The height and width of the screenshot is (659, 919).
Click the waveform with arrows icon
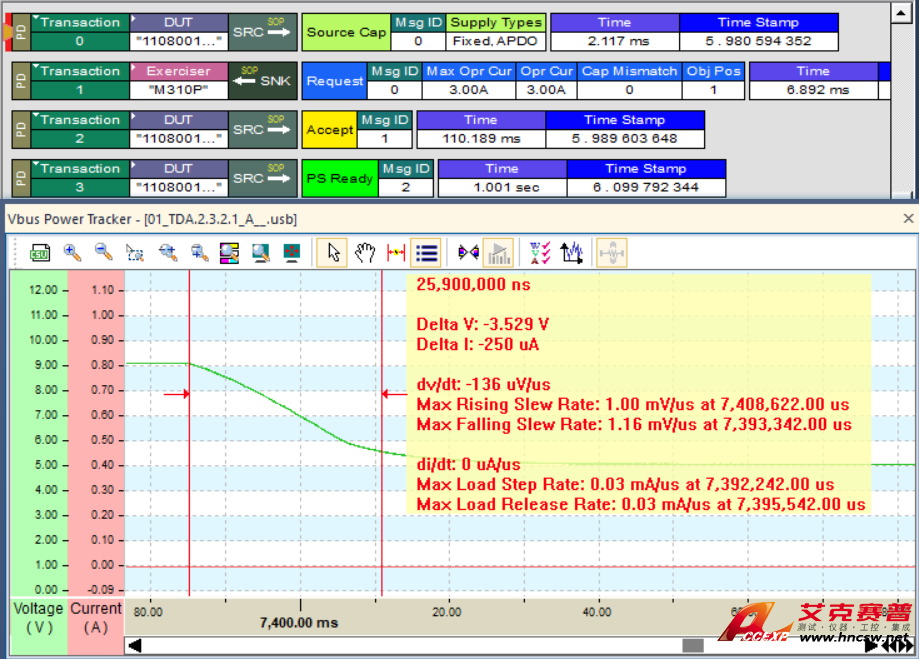[572, 253]
